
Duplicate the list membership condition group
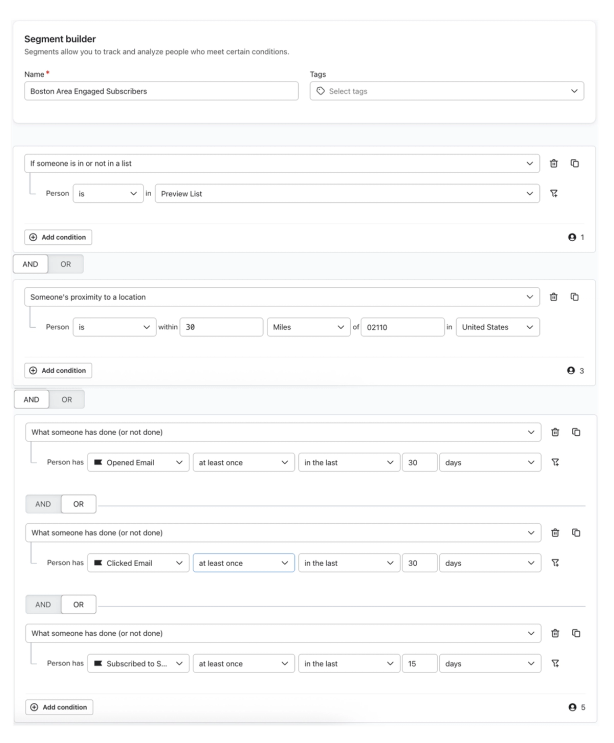[575, 163]
